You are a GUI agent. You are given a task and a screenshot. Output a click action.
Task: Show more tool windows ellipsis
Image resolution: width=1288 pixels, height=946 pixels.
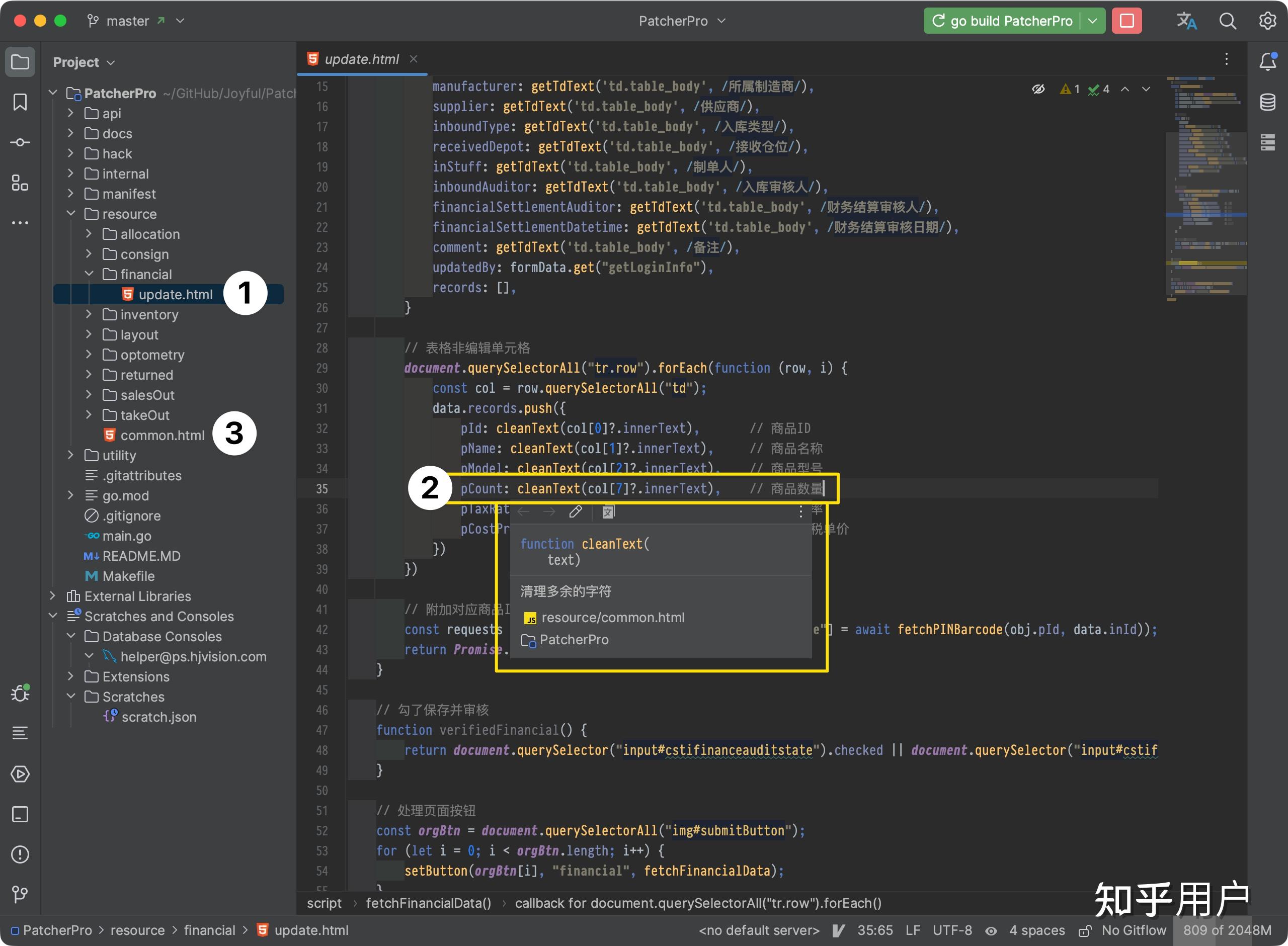(x=20, y=223)
